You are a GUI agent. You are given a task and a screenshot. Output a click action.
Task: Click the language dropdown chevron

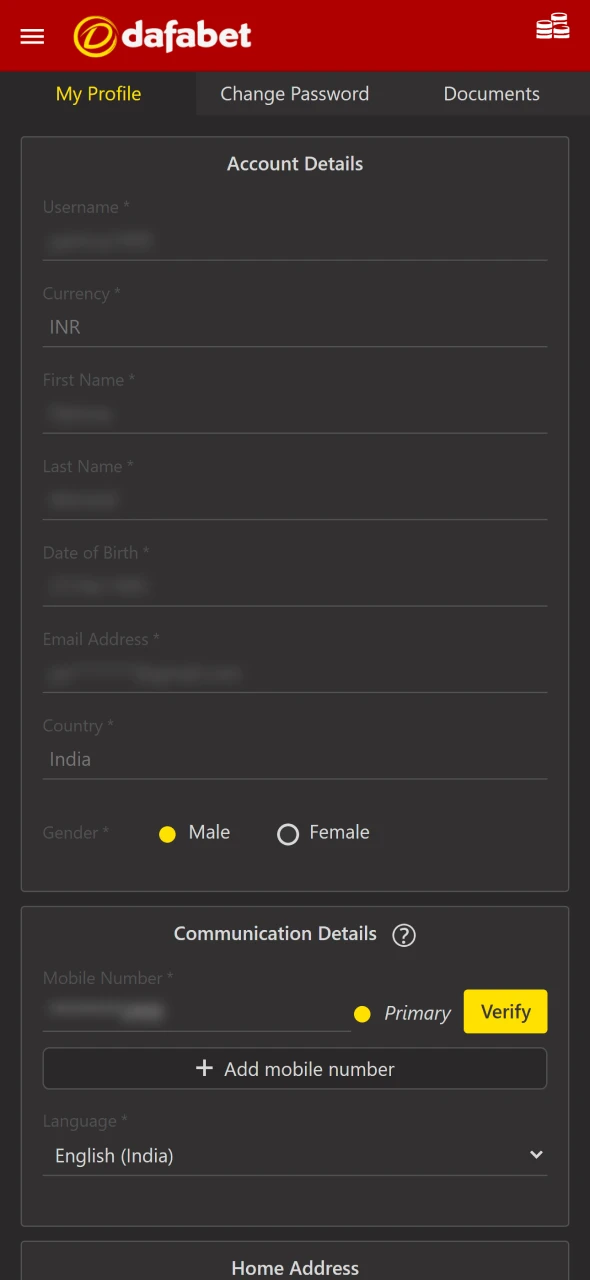(x=536, y=1154)
